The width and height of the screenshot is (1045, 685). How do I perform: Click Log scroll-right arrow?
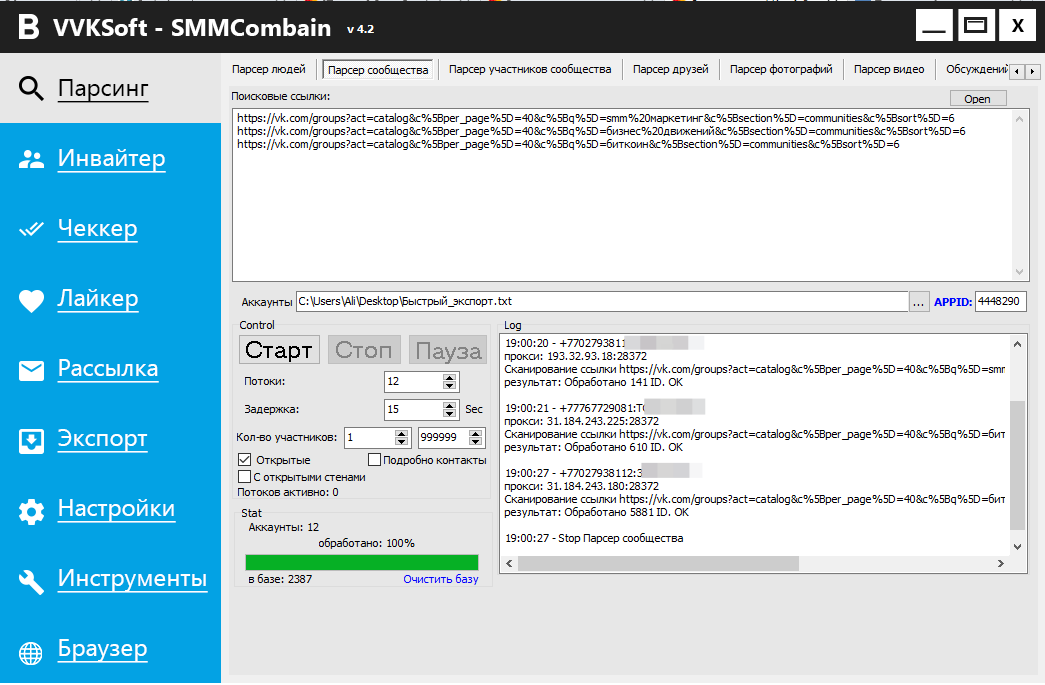coord(1000,564)
